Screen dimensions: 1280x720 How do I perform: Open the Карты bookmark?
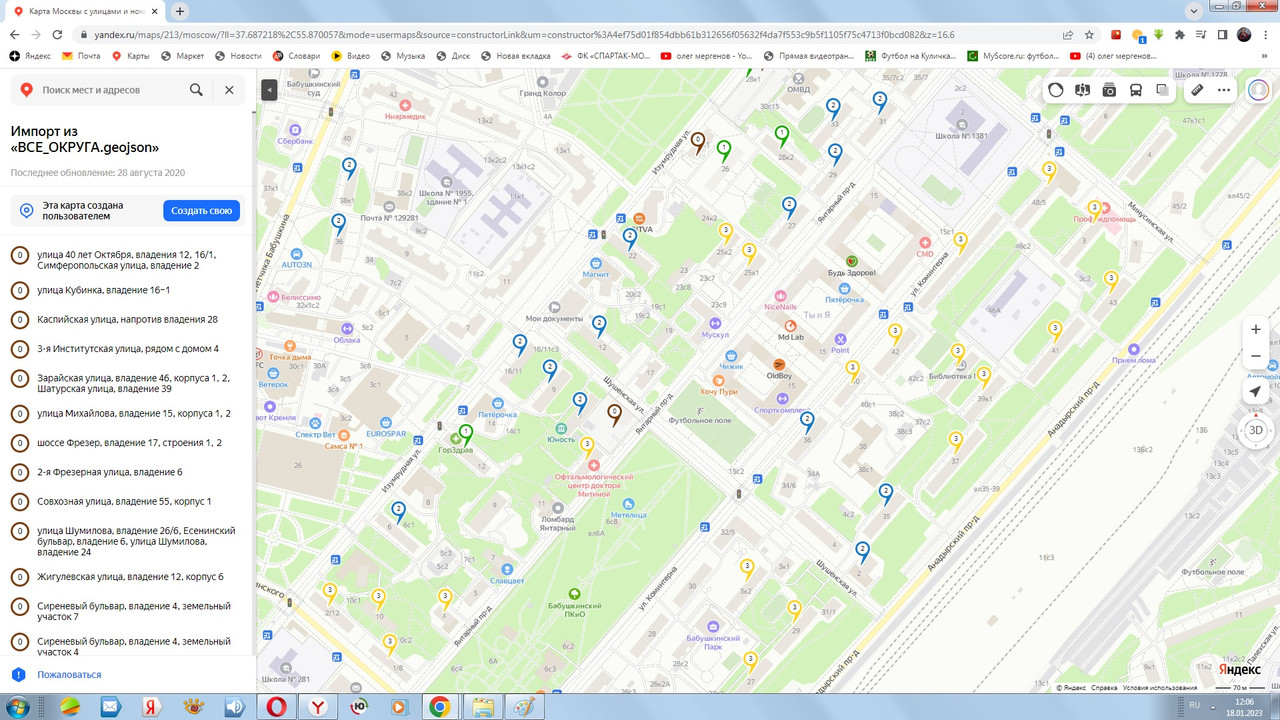click(x=131, y=56)
